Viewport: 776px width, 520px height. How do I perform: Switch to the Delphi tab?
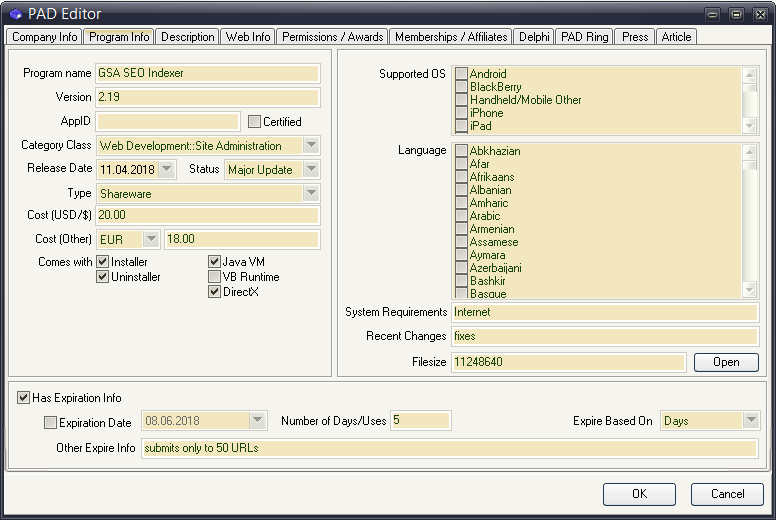point(534,37)
